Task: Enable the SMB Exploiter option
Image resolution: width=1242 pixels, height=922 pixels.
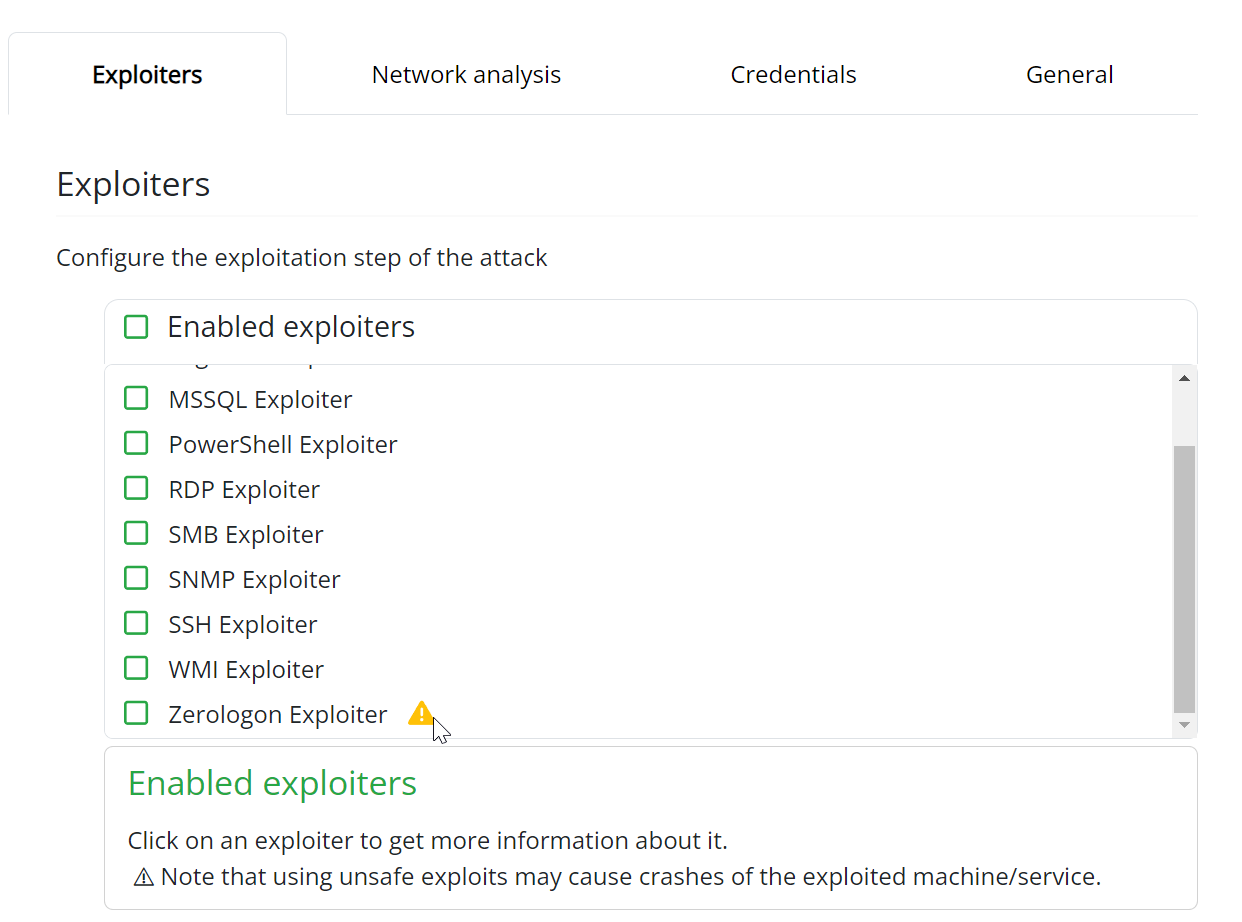Action: pos(136,533)
